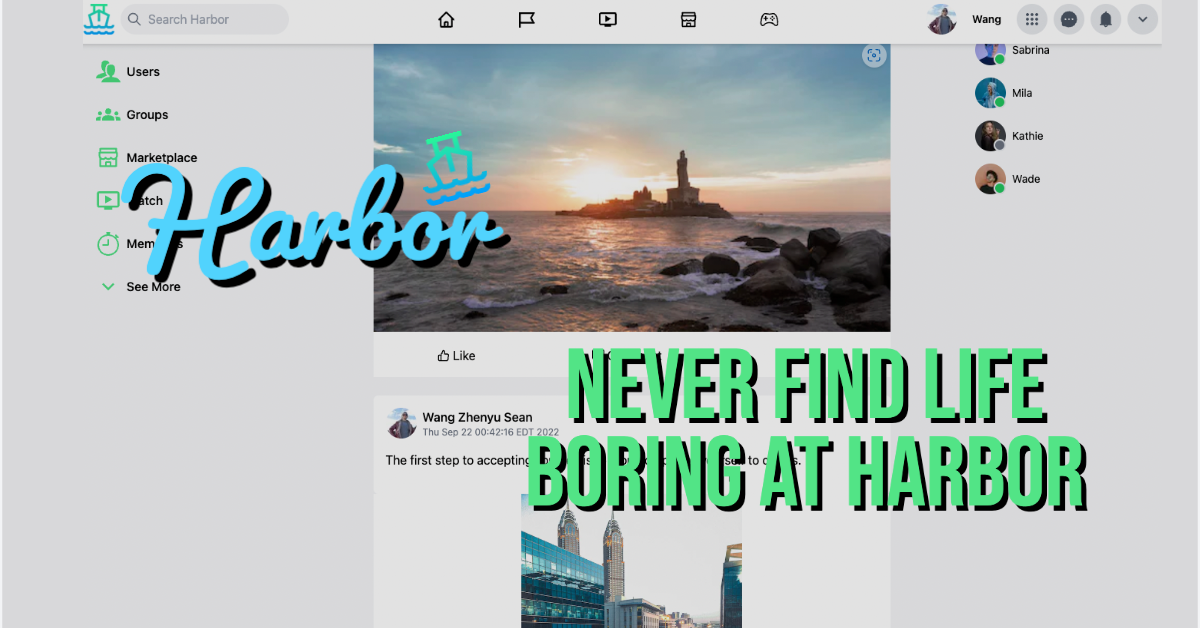Open Wang Zhenyu Sean's post author name
Screen dimensions: 1200x628
[477, 417]
